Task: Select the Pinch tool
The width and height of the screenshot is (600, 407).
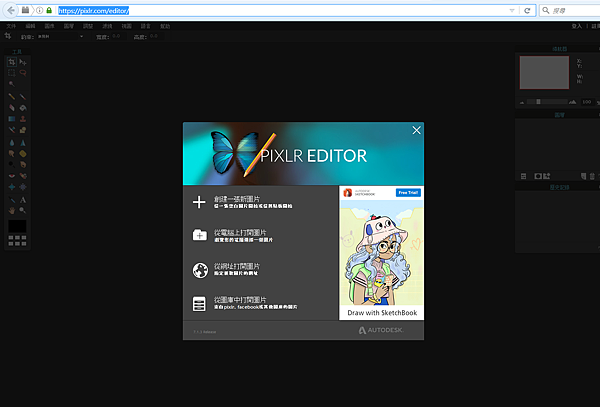Action: click(23, 187)
